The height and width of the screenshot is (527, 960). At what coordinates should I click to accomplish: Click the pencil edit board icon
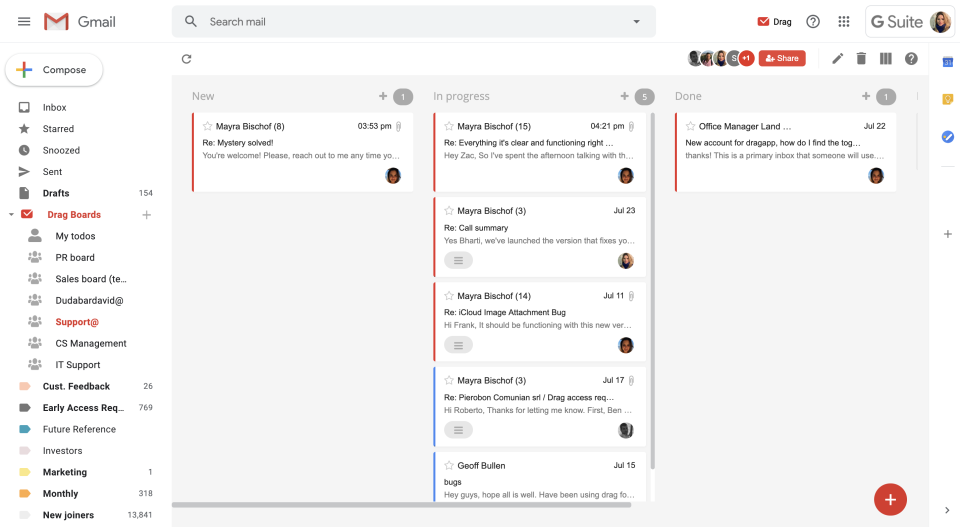click(838, 59)
